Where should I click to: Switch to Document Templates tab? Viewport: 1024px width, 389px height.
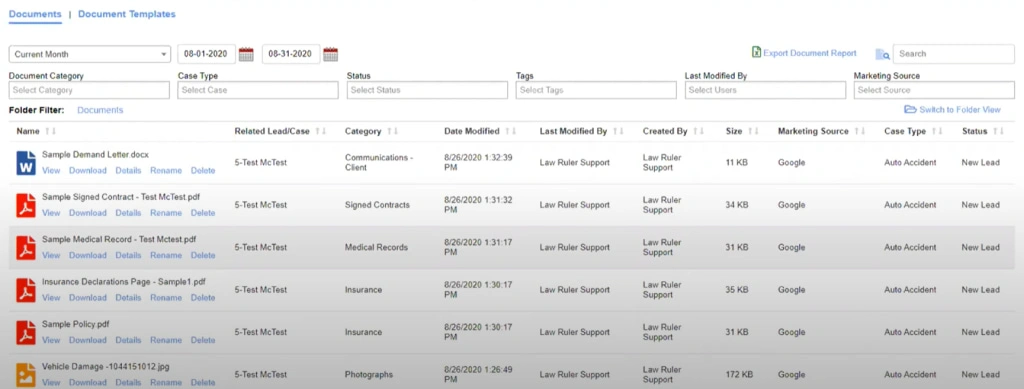pos(127,14)
